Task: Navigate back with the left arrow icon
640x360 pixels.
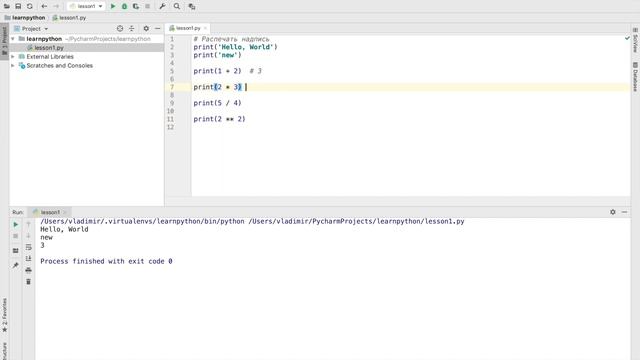Action: click(x=44, y=6)
